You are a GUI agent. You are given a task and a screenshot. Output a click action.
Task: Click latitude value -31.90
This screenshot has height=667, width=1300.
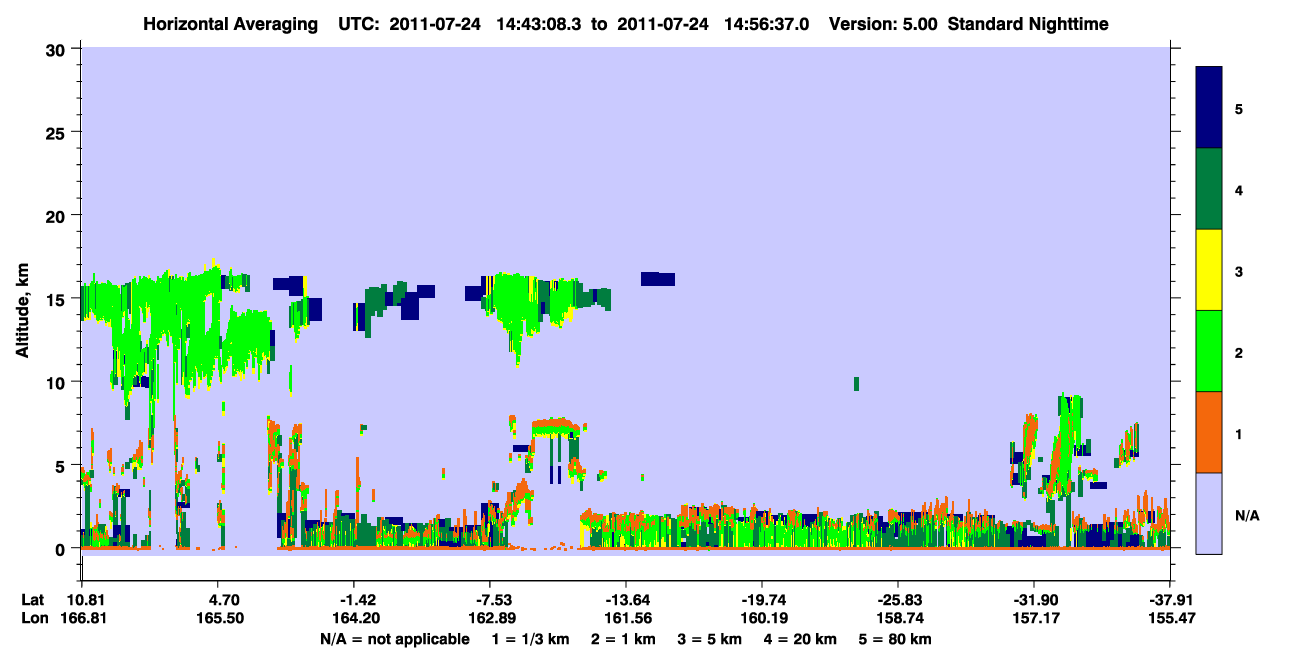point(1034,600)
